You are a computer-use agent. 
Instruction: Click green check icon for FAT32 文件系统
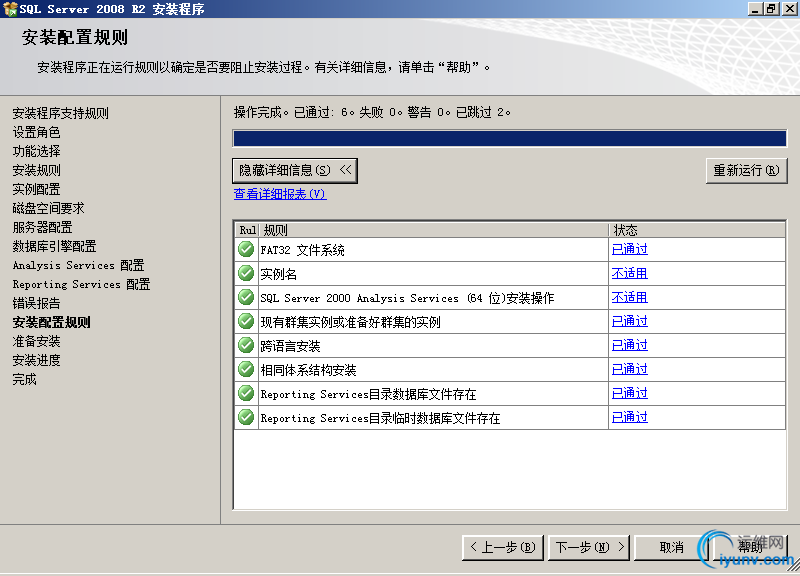click(x=246, y=249)
